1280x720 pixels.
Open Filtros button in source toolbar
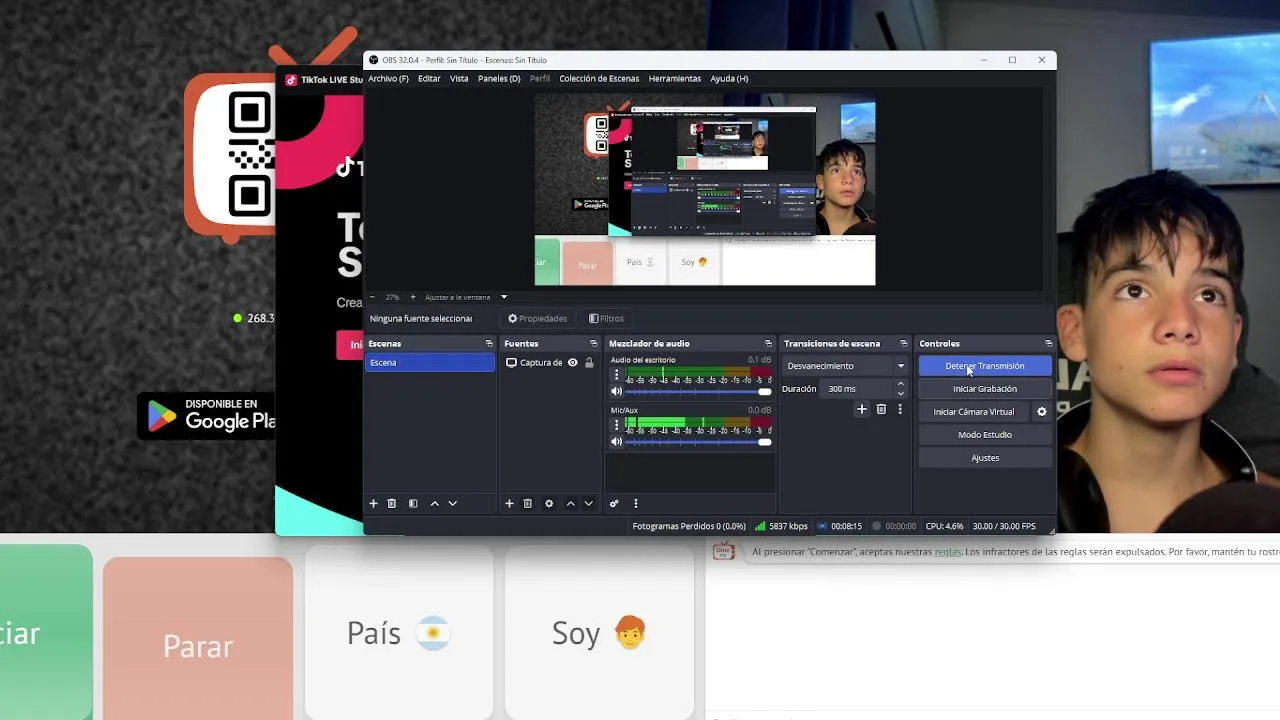[607, 319]
